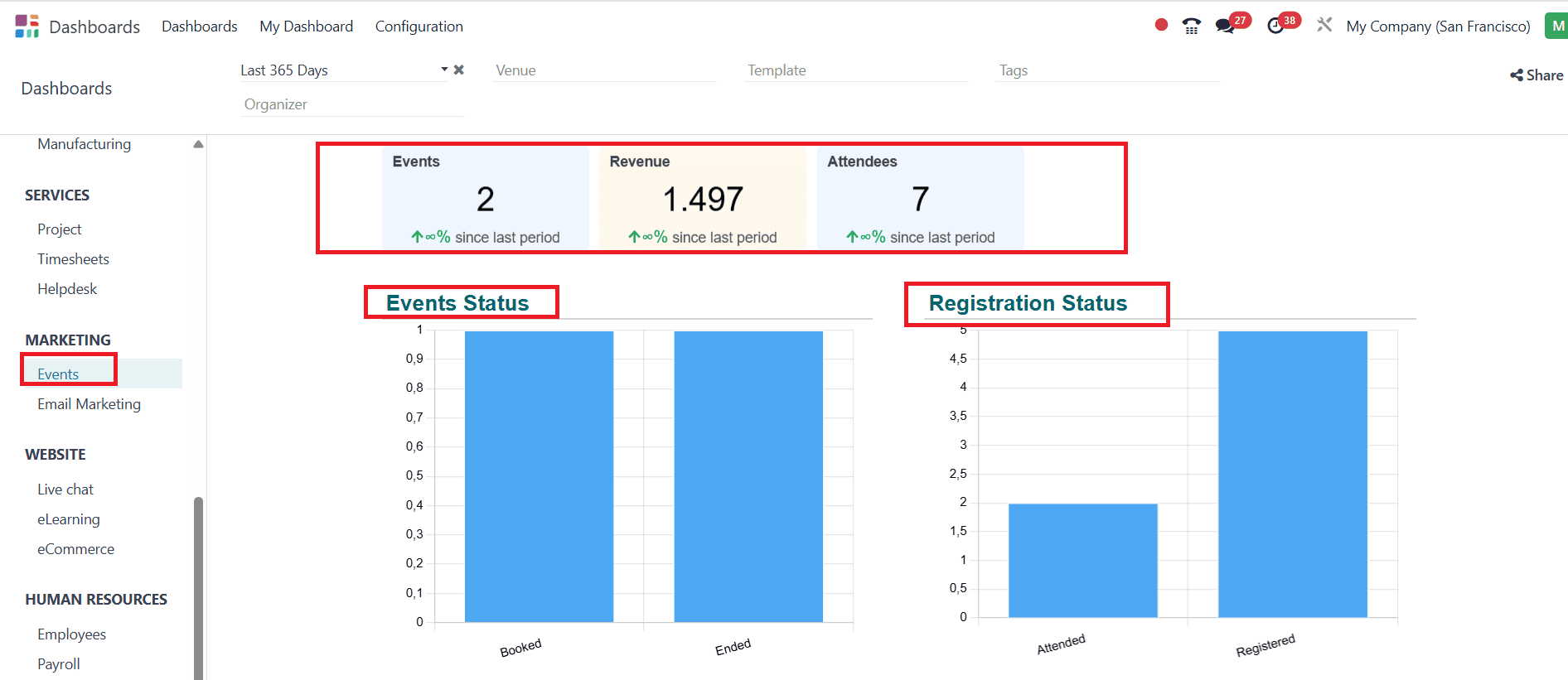Click the Attended bar in Registration Status
Viewport: 1568px width, 680px height.
coord(1083,560)
